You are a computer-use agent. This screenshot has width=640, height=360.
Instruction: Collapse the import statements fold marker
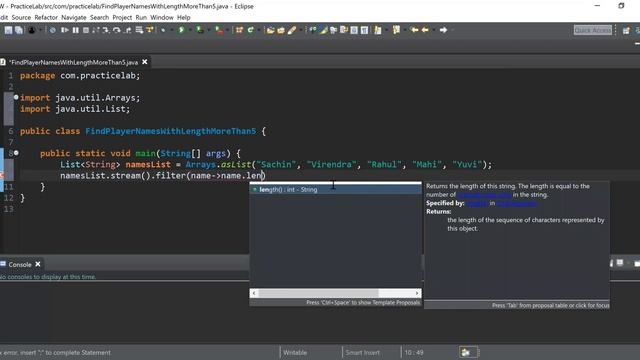coord(16,97)
